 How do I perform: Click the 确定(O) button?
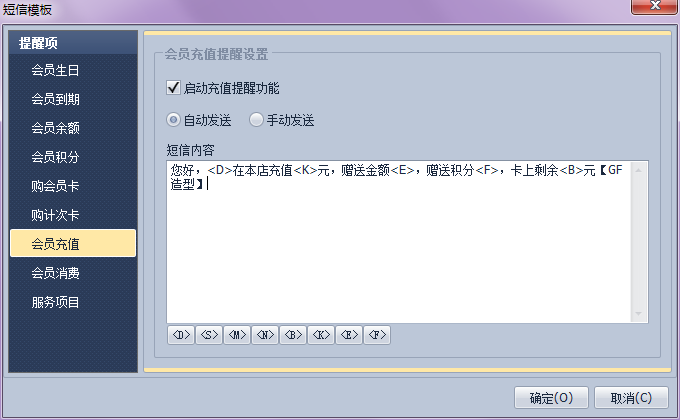click(551, 397)
